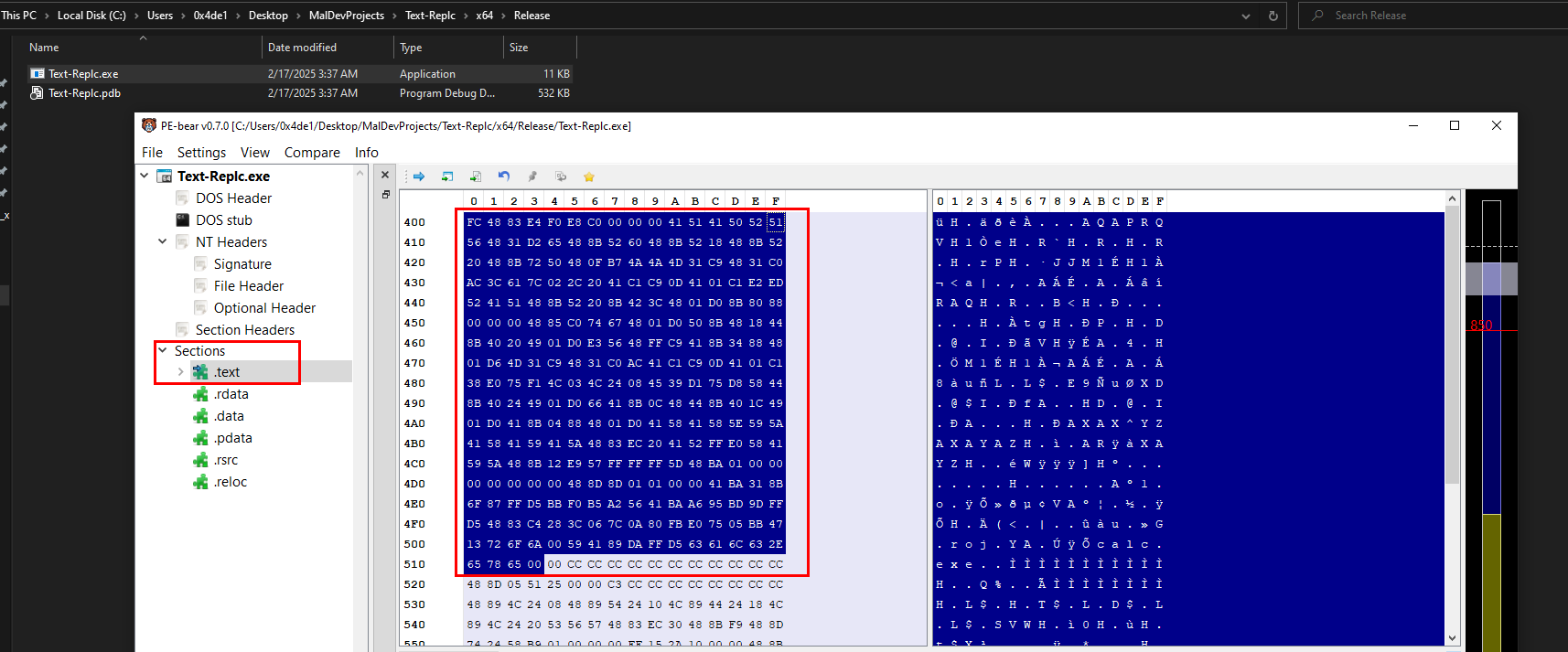Click Local Disk (C:) in address bar
The height and width of the screenshot is (652, 1568).
[x=91, y=16]
